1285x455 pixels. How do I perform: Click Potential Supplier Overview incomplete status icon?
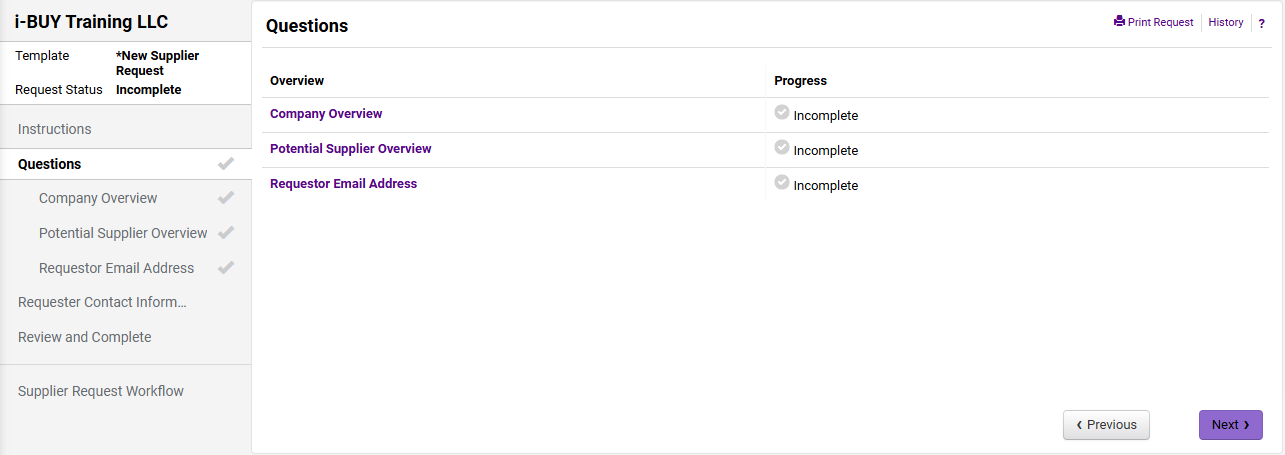782,148
